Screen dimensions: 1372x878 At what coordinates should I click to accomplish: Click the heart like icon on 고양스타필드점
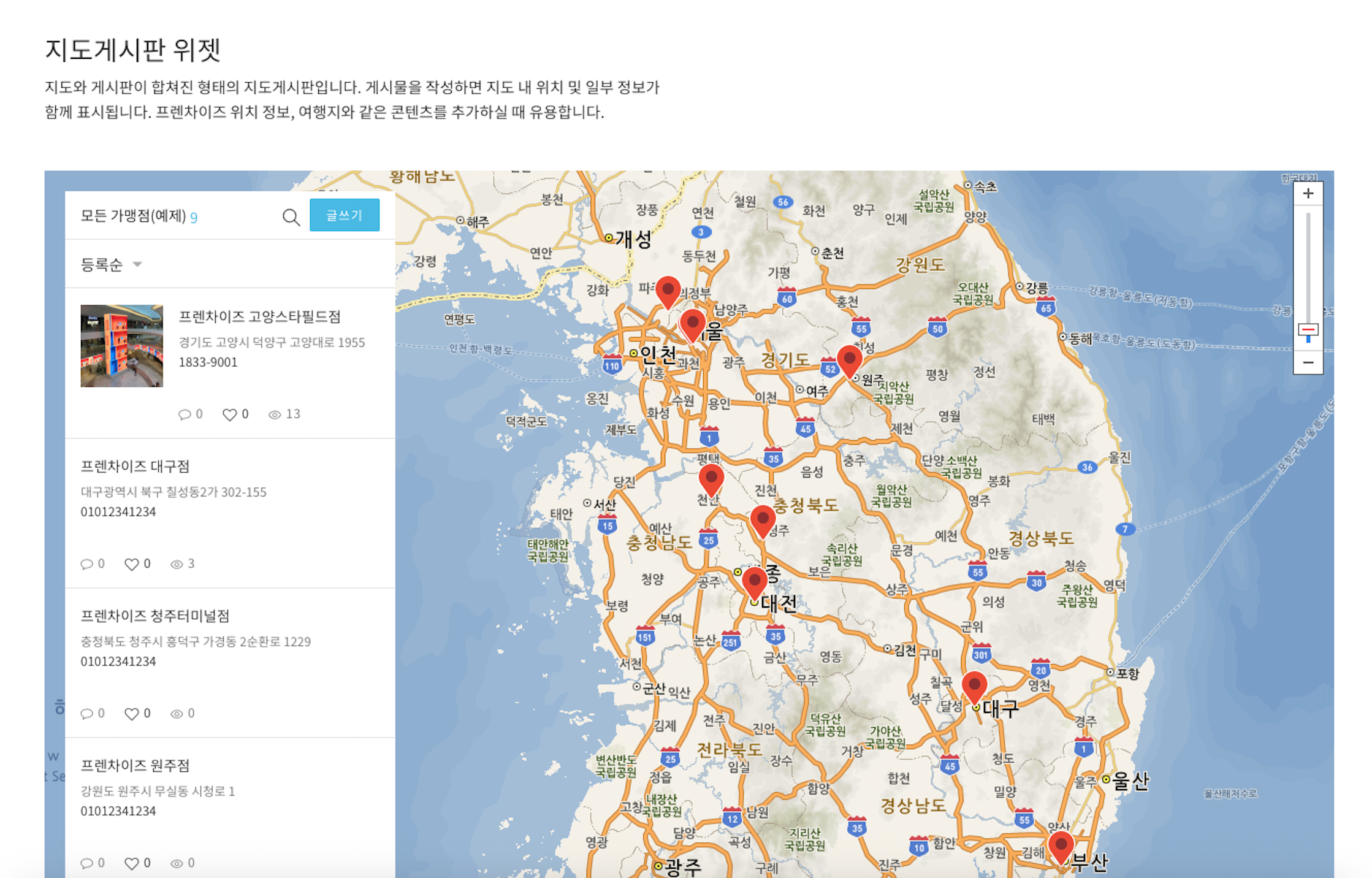(x=229, y=414)
